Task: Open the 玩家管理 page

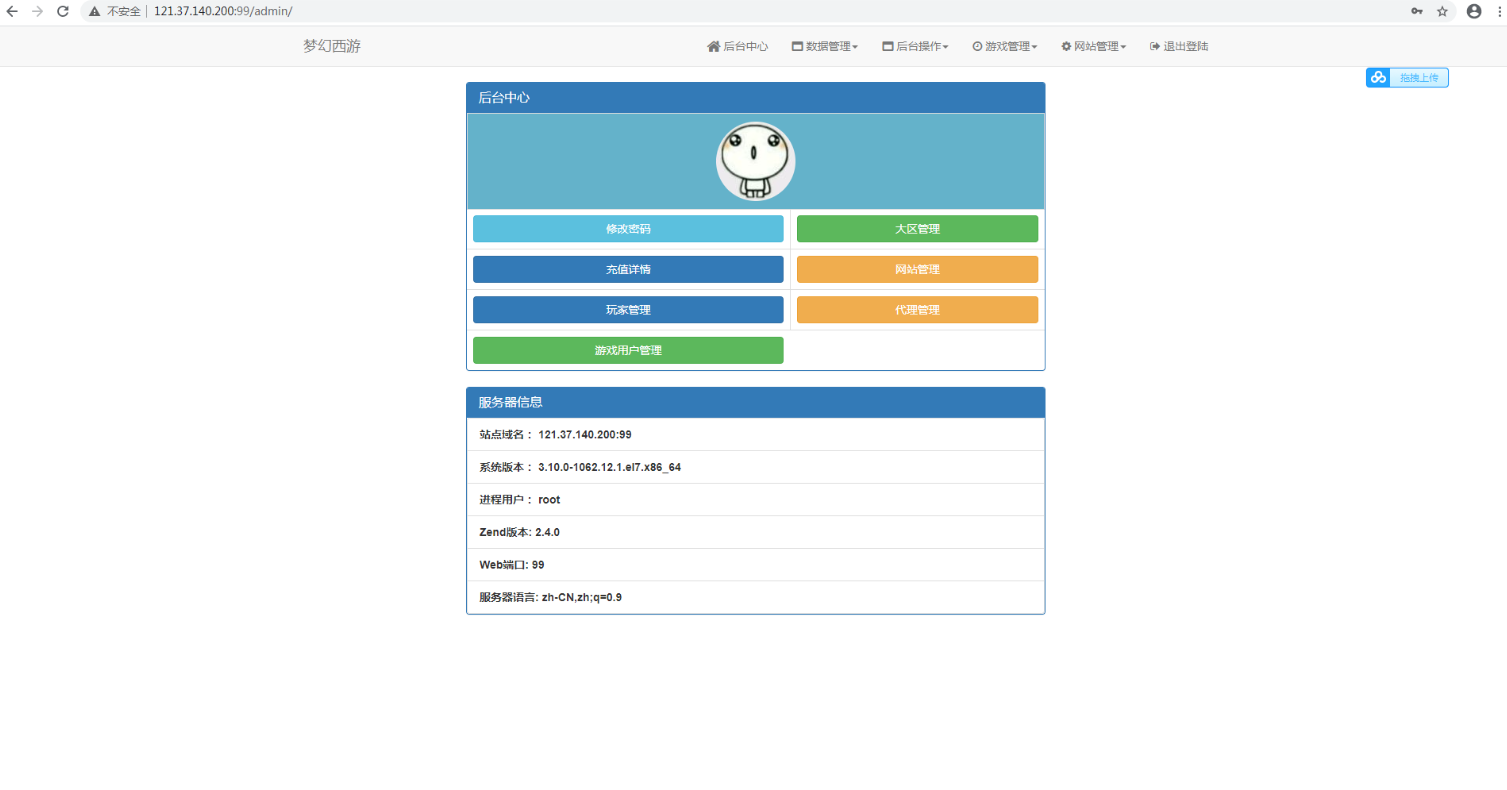Action: (627, 309)
